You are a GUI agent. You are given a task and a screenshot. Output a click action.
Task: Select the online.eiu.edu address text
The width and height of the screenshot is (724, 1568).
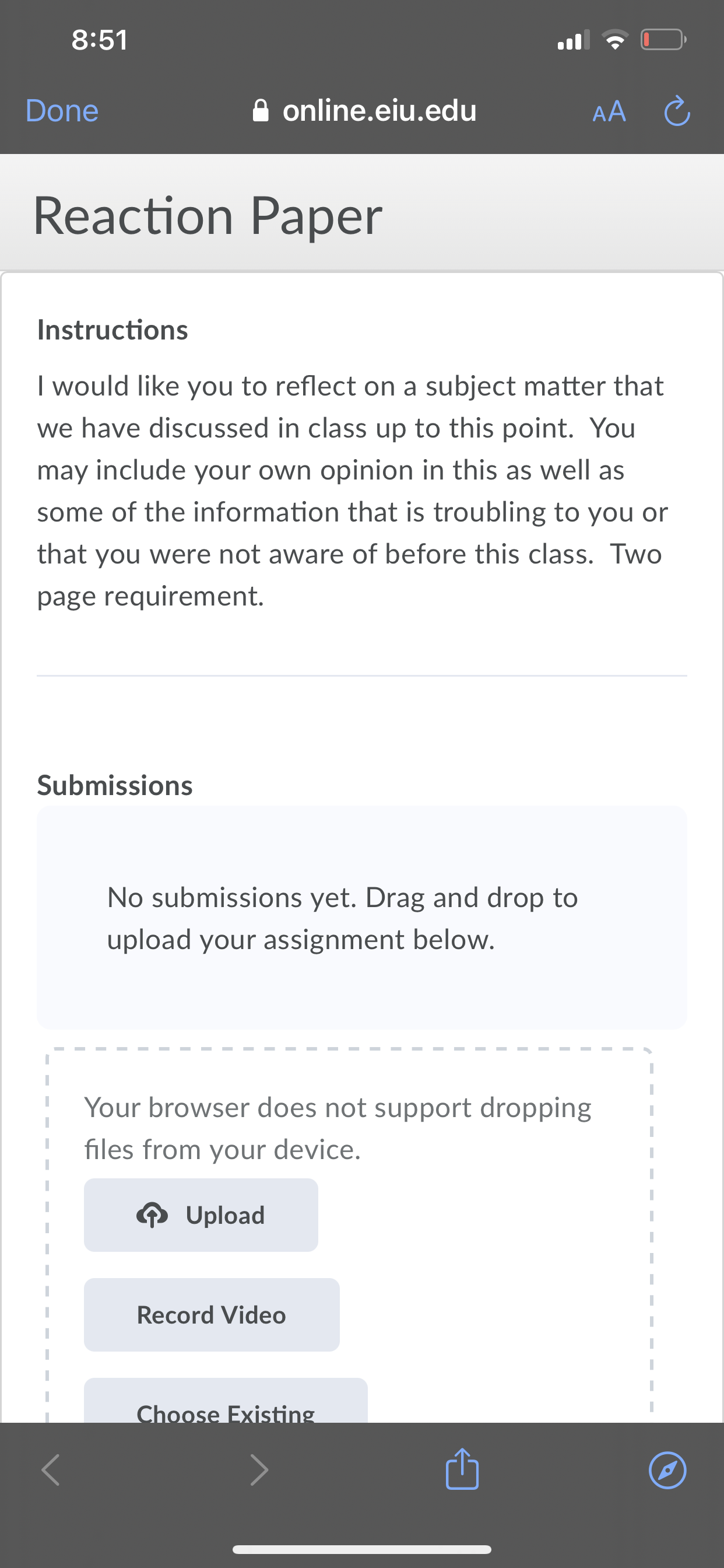point(379,111)
